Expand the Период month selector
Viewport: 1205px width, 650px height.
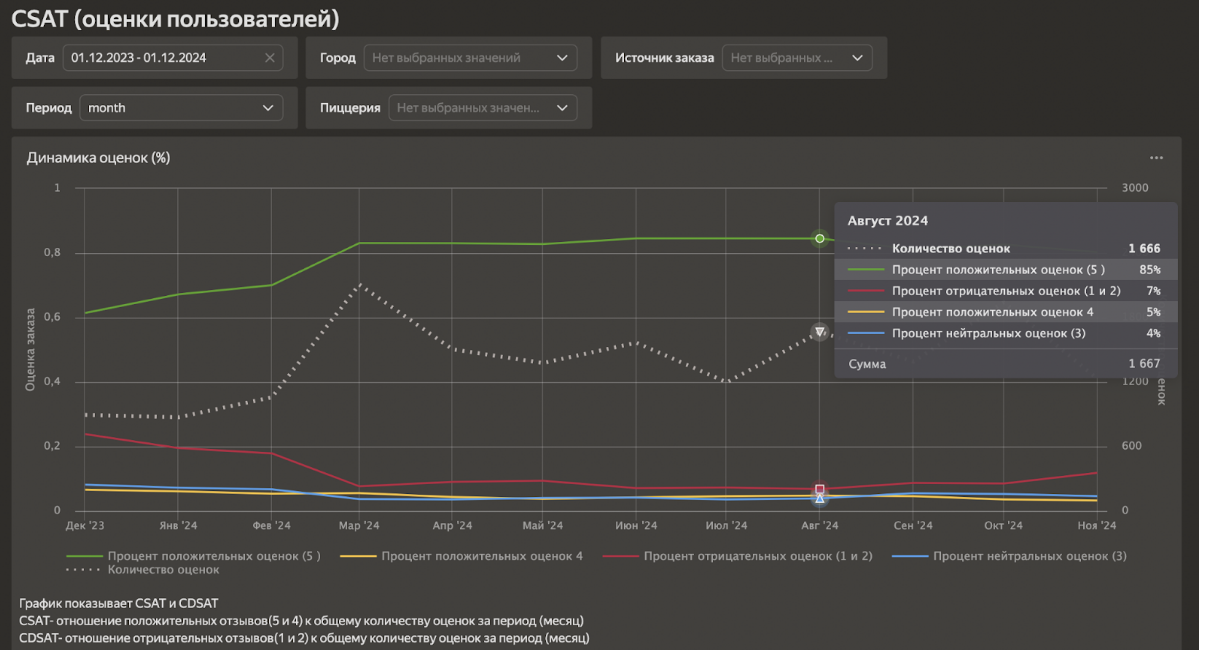click(181, 108)
